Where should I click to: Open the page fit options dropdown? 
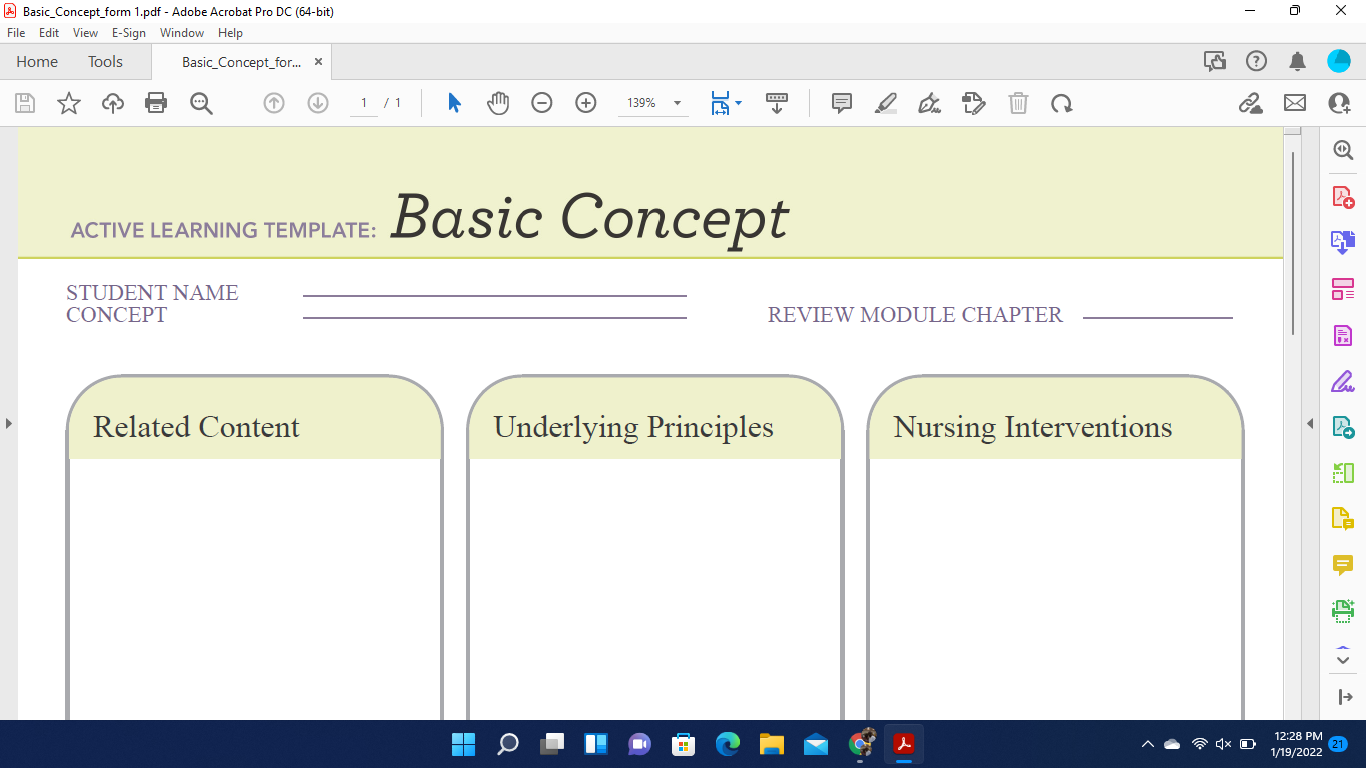pos(736,103)
